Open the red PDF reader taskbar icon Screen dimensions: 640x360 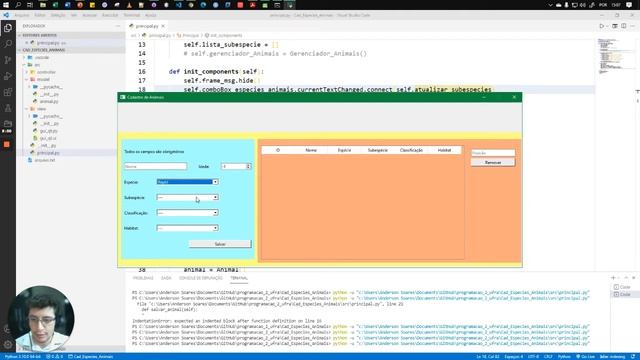253,5
